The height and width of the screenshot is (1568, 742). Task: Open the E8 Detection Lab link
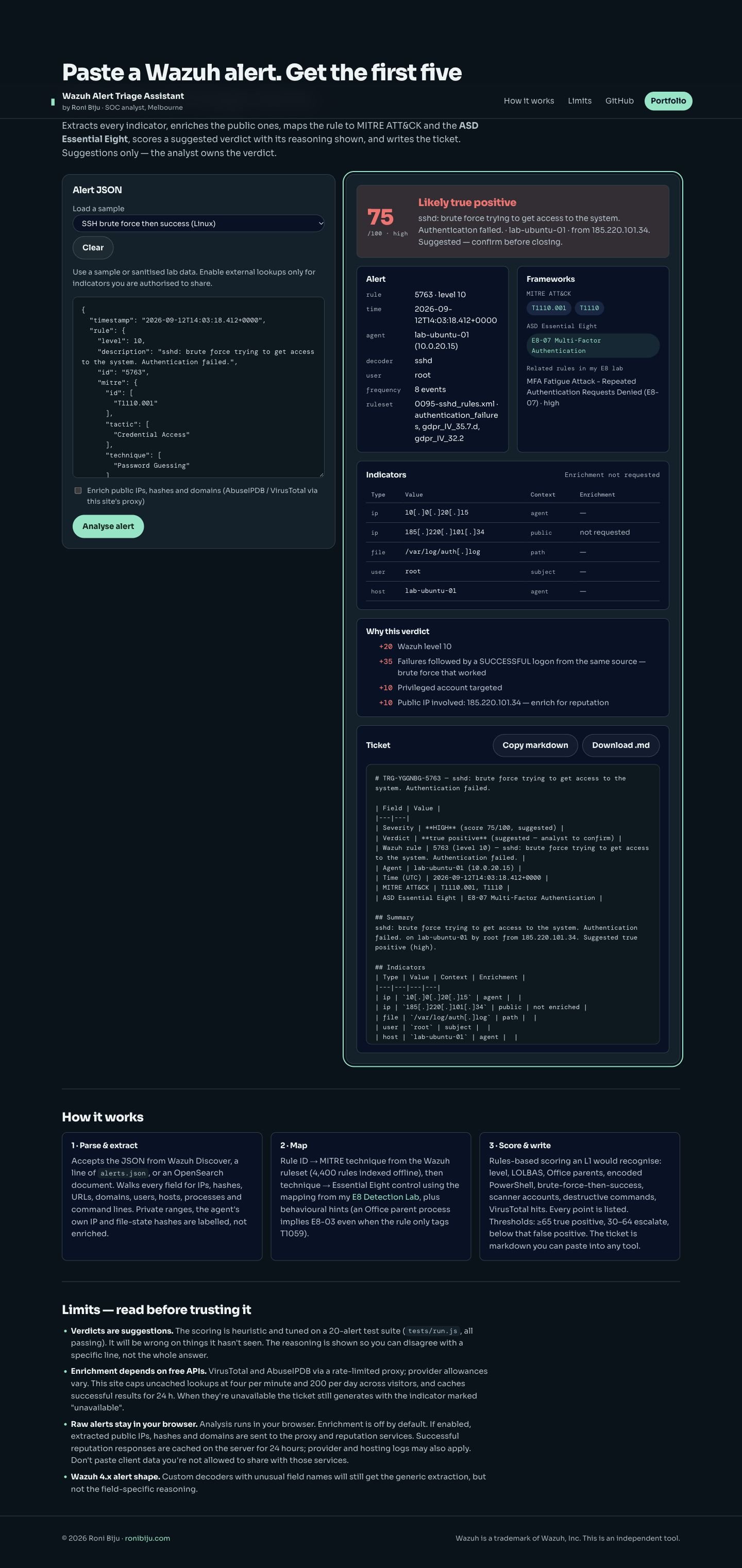point(385,1197)
